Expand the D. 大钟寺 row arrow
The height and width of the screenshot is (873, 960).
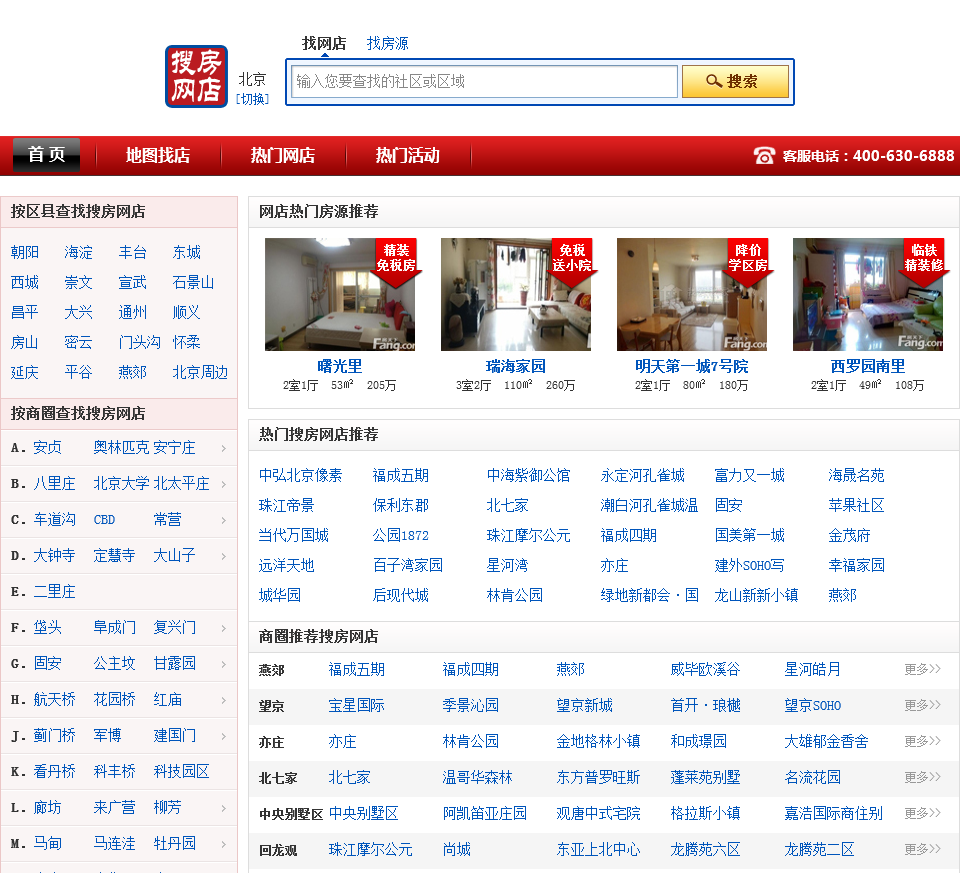224,556
